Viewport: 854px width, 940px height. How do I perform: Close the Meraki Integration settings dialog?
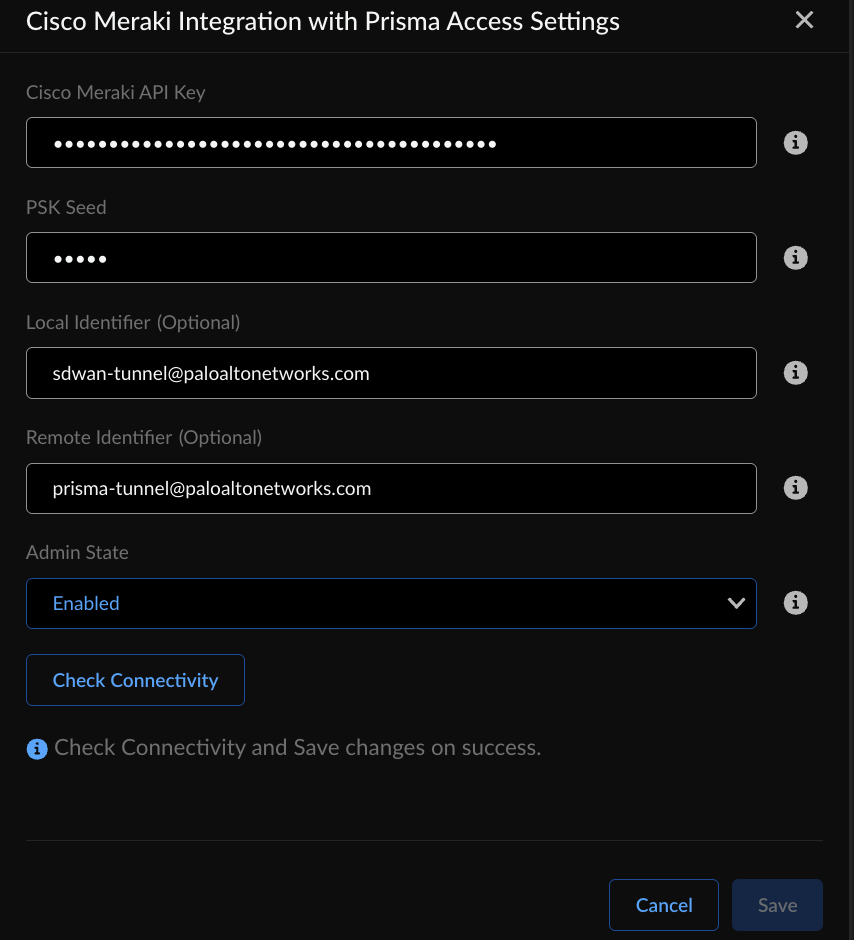(804, 20)
